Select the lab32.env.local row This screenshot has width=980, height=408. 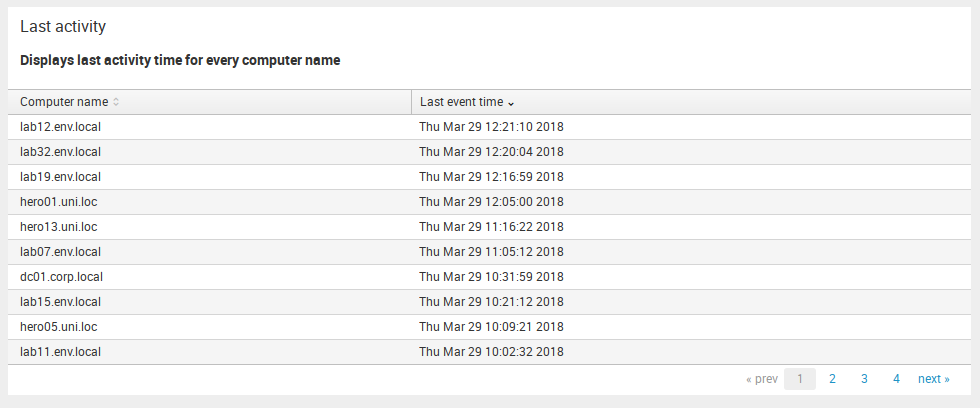489,152
